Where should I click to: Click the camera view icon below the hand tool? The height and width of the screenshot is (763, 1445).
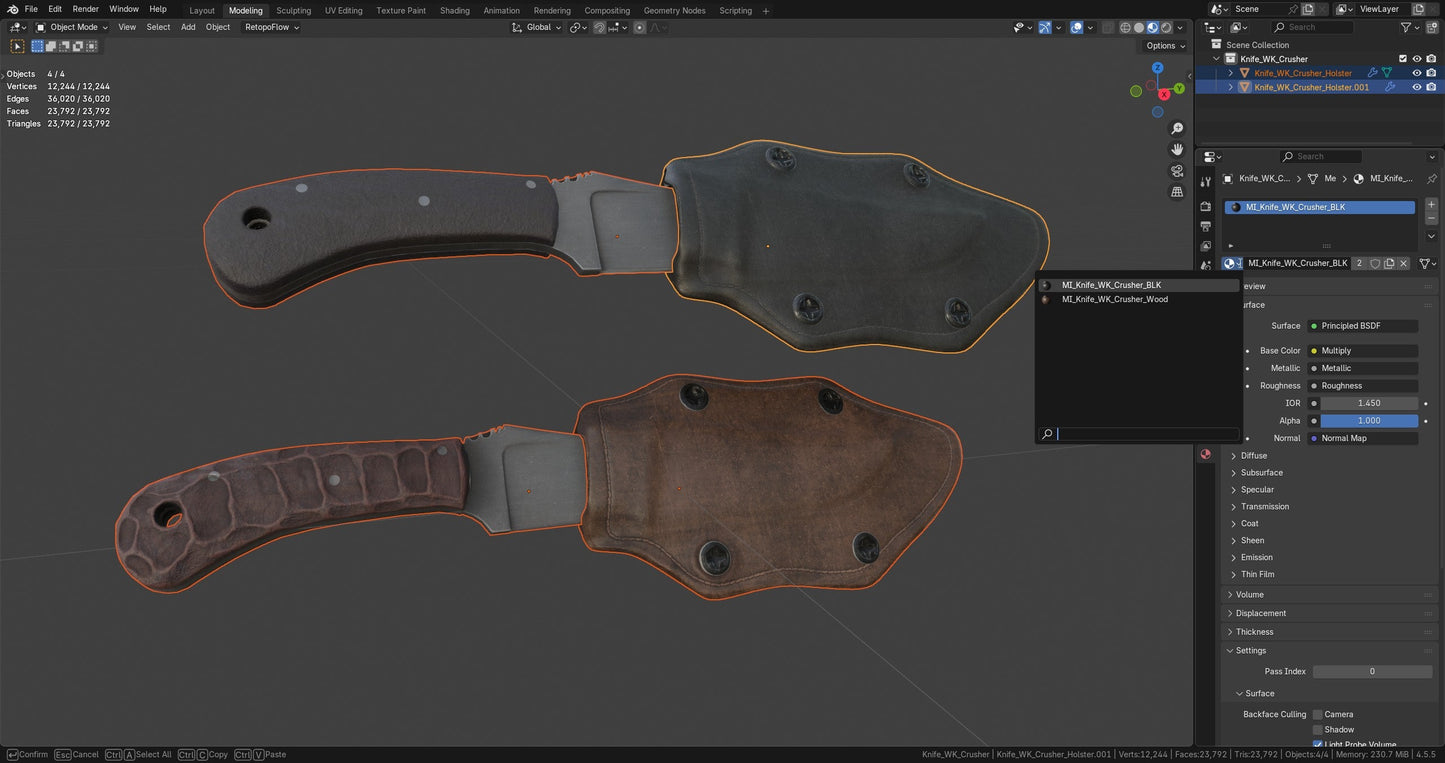click(1177, 170)
